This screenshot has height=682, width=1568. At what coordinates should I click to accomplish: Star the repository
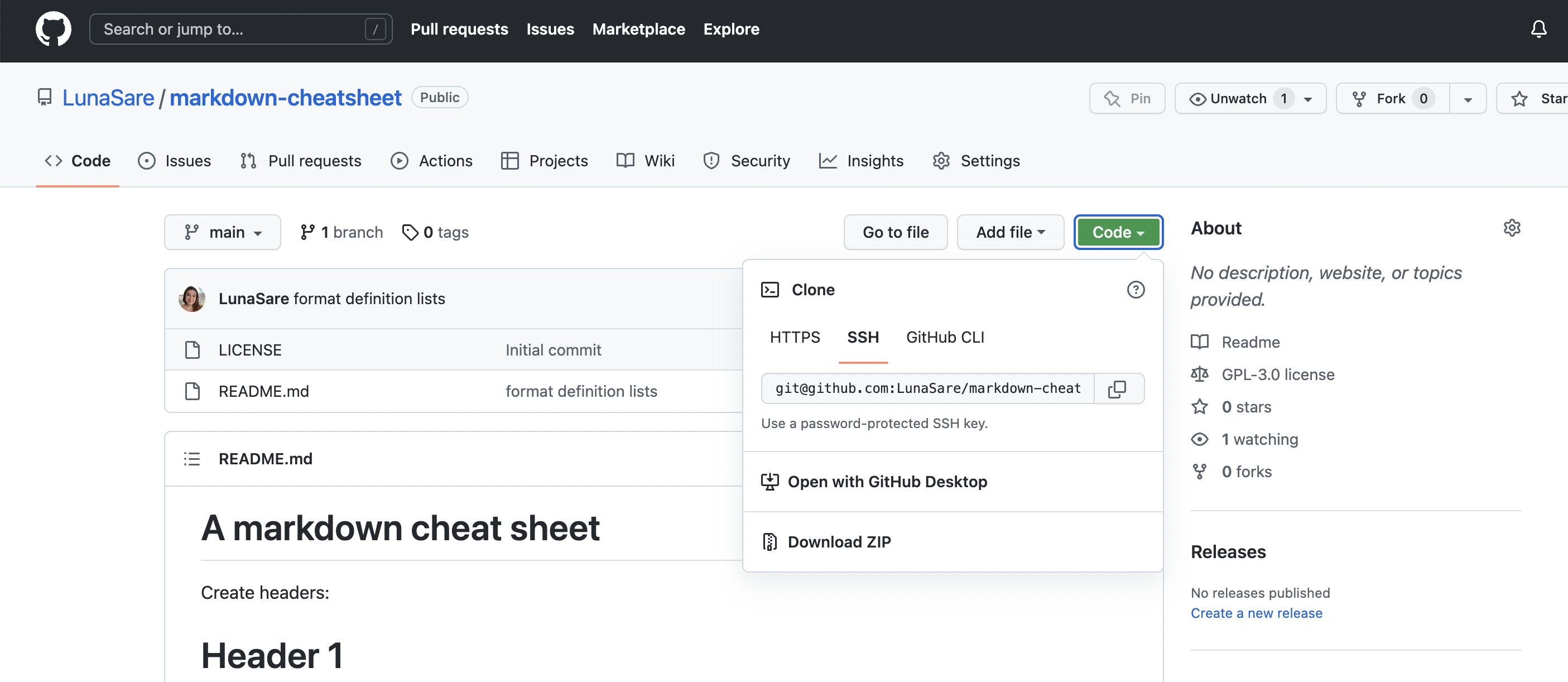coord(1533,98)
